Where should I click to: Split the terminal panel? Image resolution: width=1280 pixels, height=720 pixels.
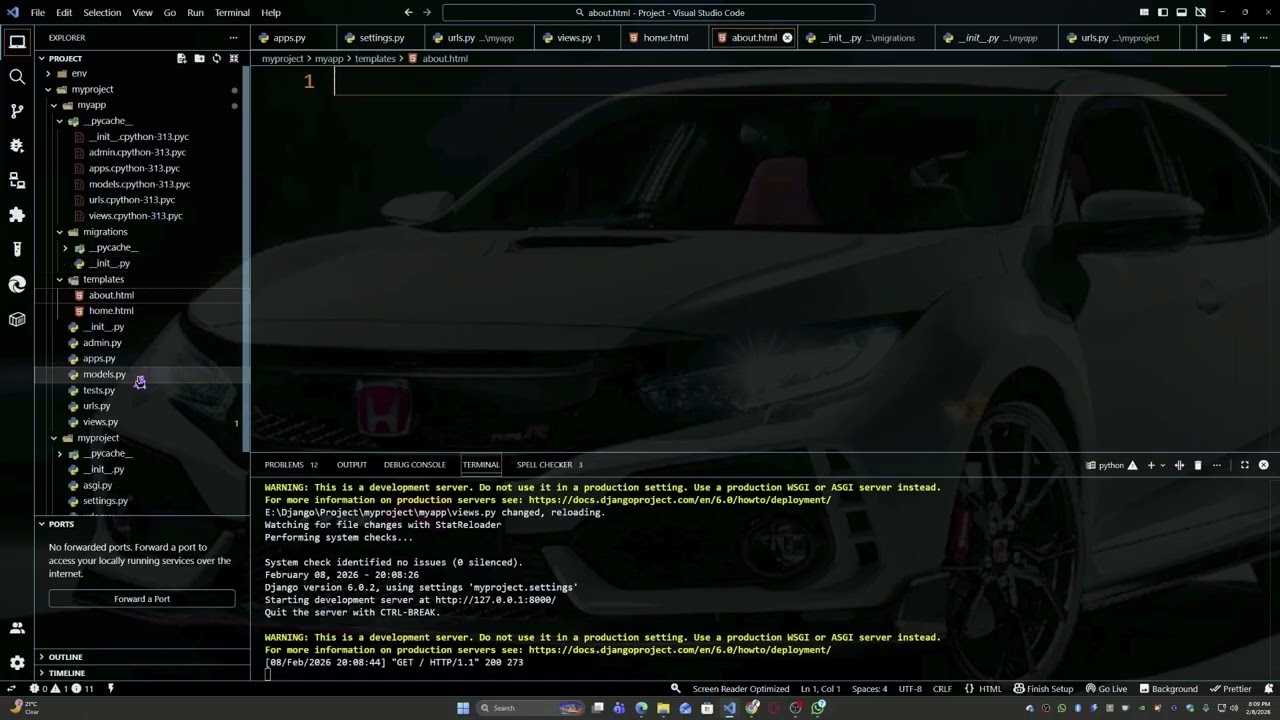pyautogui.click(x=1179, y=465)
